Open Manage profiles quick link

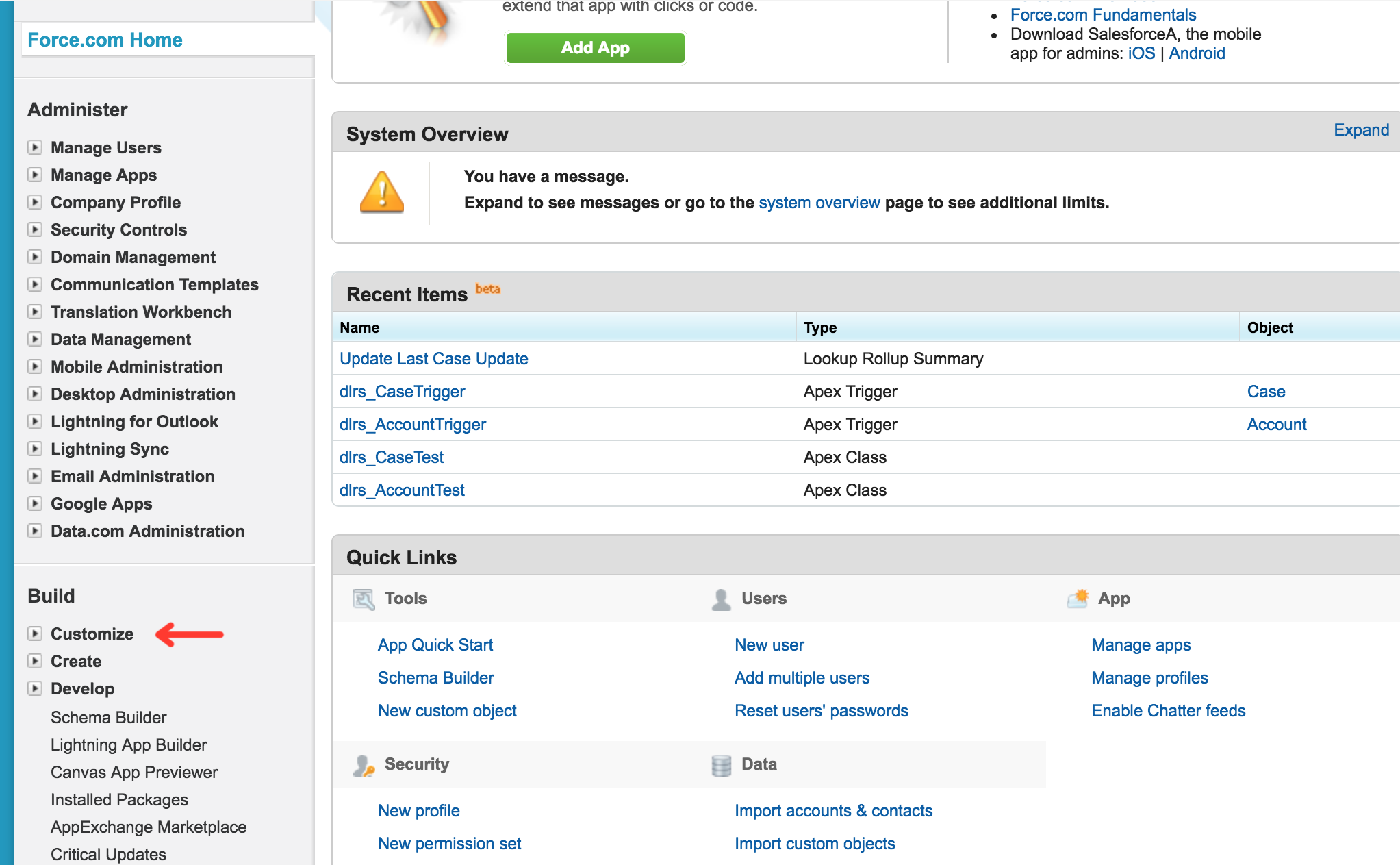pyautogui.click(x=1150, y=678)
